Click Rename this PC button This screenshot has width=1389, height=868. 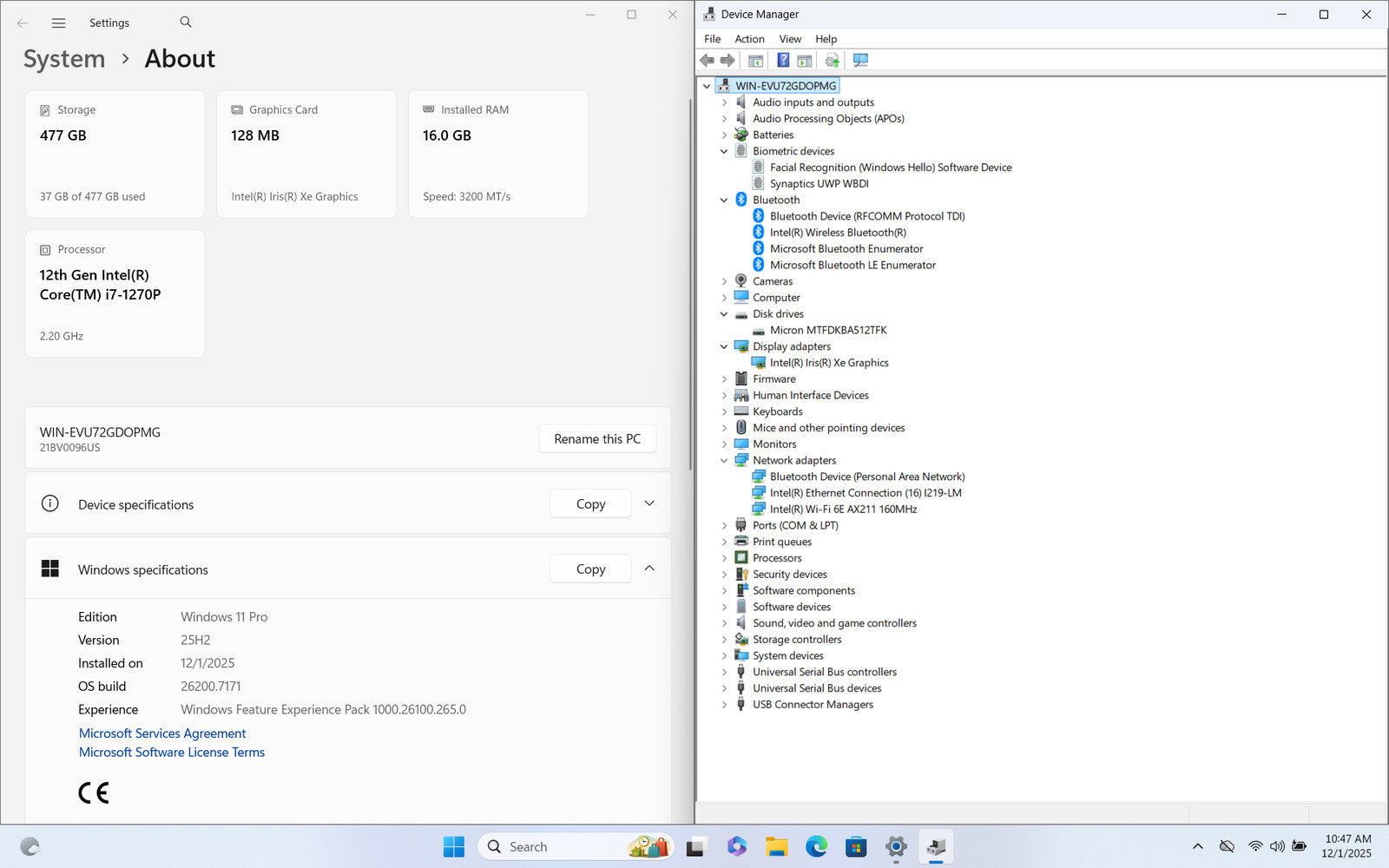tap(597, 439)
